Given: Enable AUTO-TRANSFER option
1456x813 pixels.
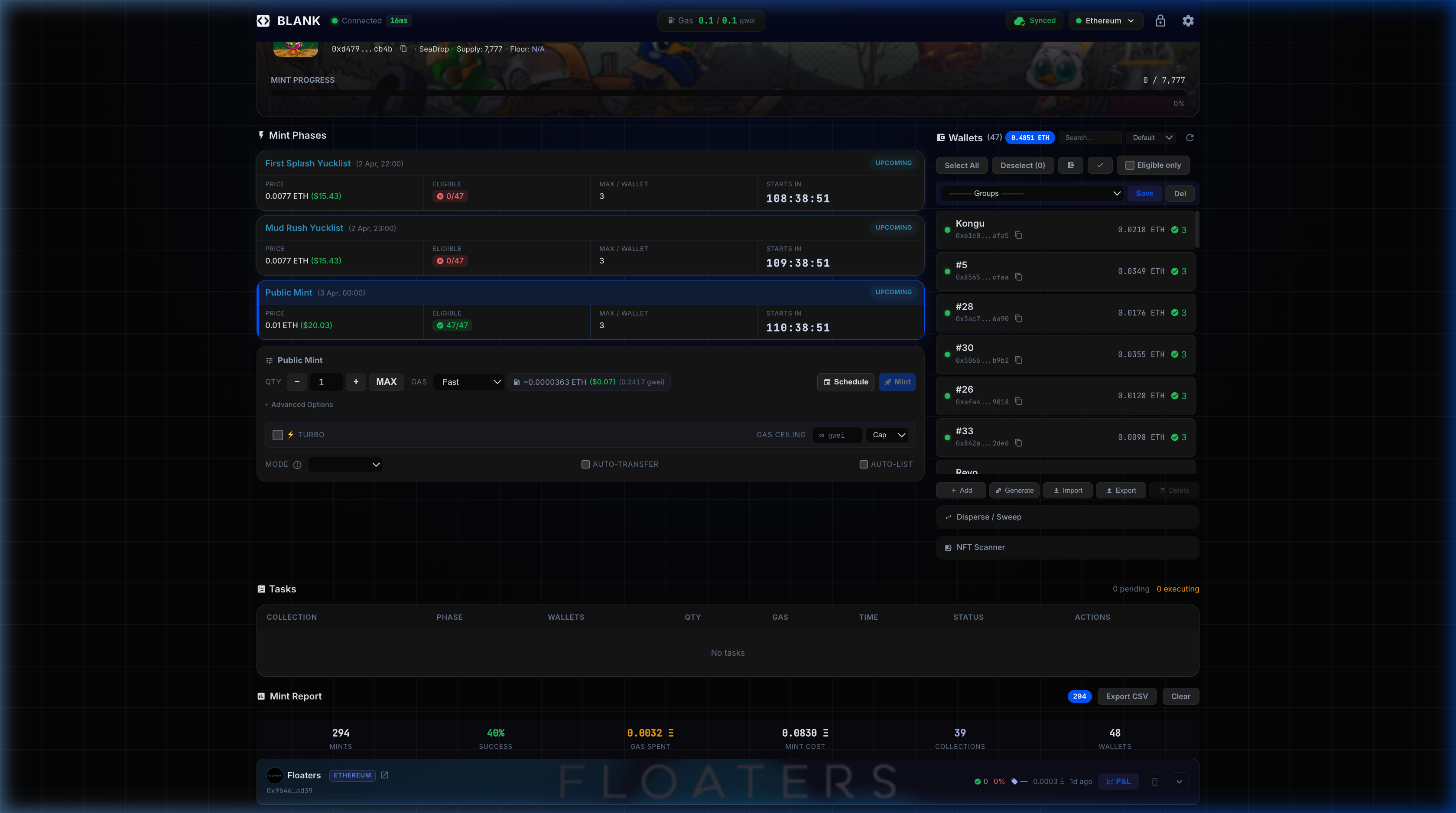Looking at the screenshot, I should (x=585, y=465).
